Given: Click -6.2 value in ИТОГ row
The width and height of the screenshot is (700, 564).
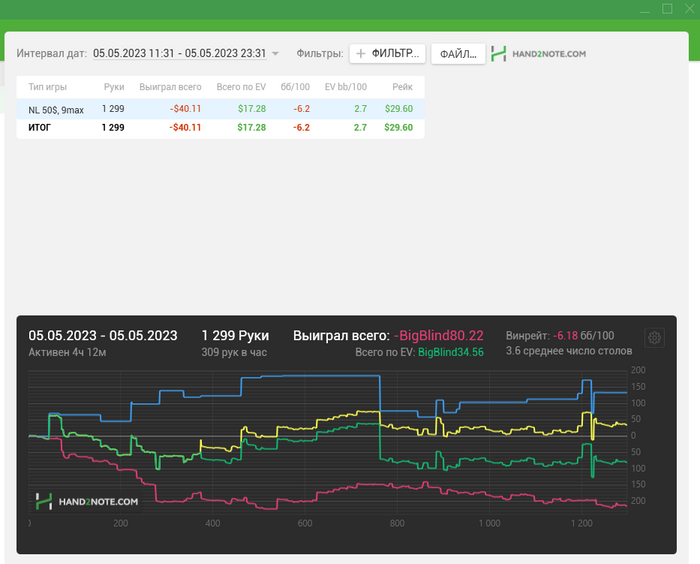Looking at the screenshot, I should [301, 127].
